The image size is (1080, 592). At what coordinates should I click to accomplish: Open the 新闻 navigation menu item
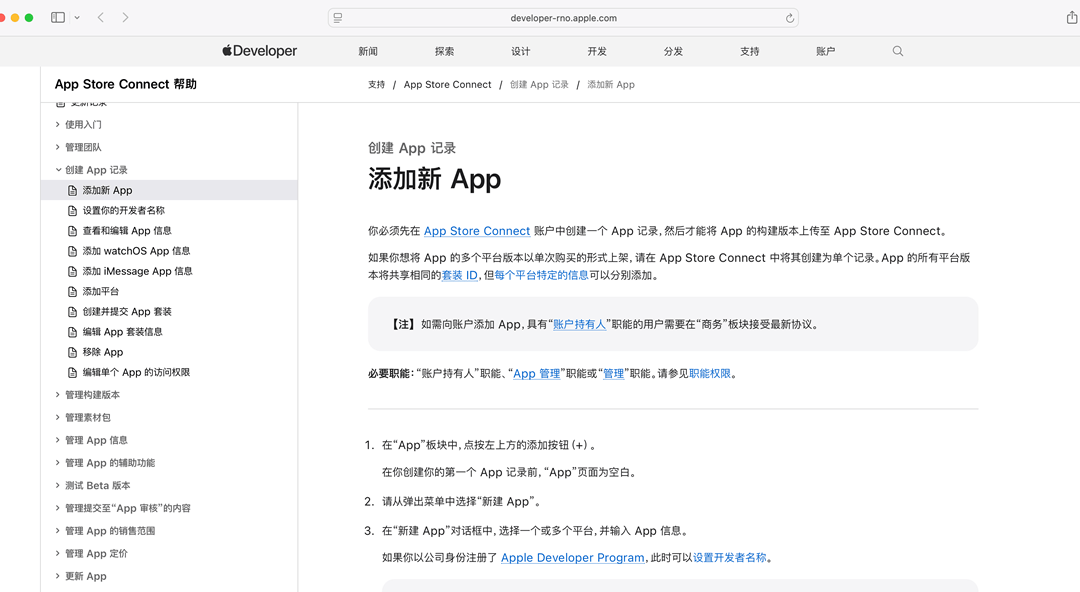(368, 51)
